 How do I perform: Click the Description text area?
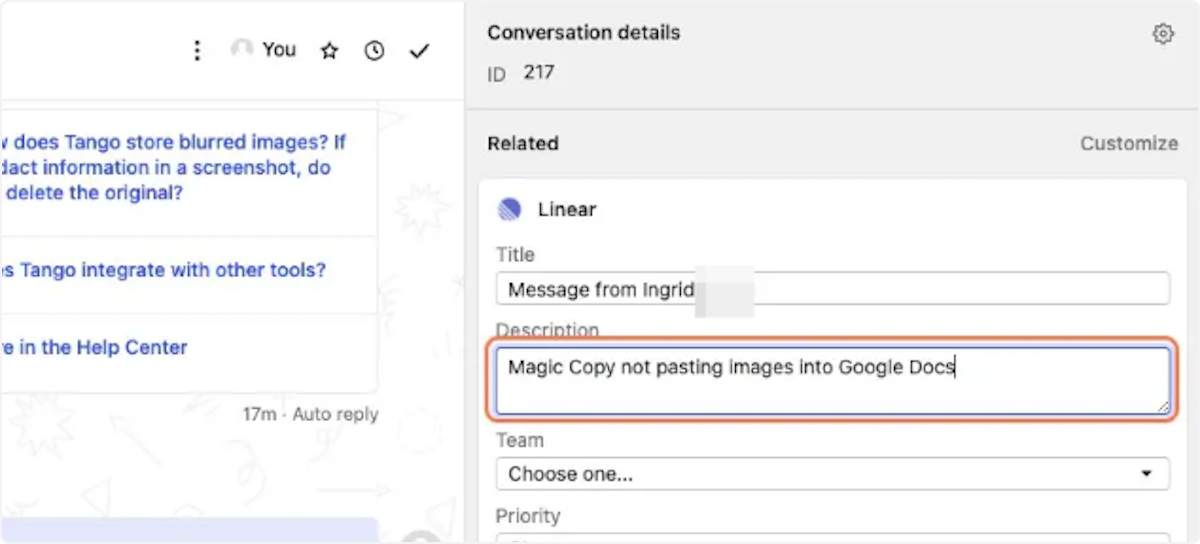(x=832, y=380)
